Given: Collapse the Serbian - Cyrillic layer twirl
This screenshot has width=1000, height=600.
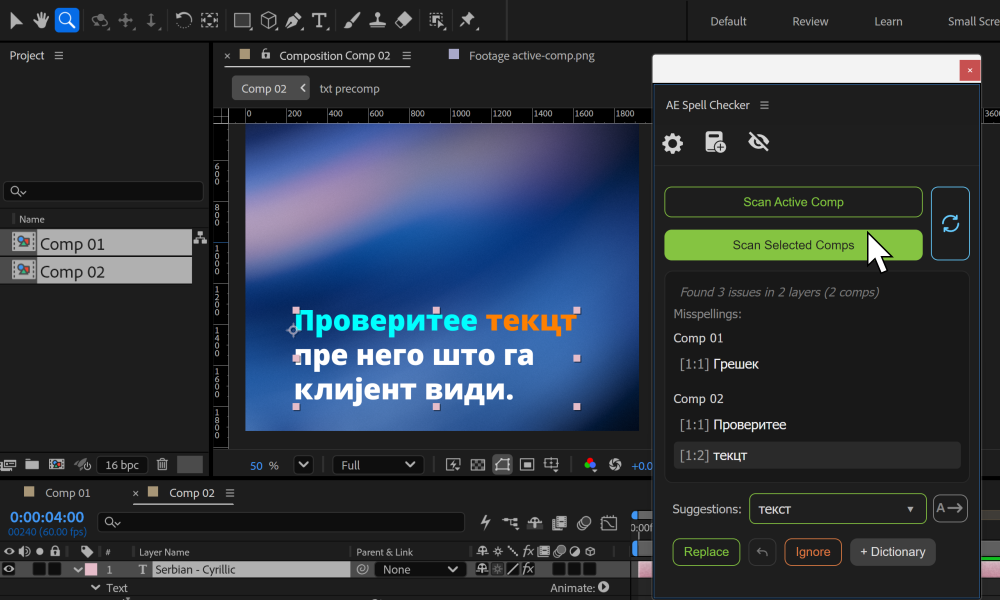Looking at the screenshot, I should tap(78, 569).
